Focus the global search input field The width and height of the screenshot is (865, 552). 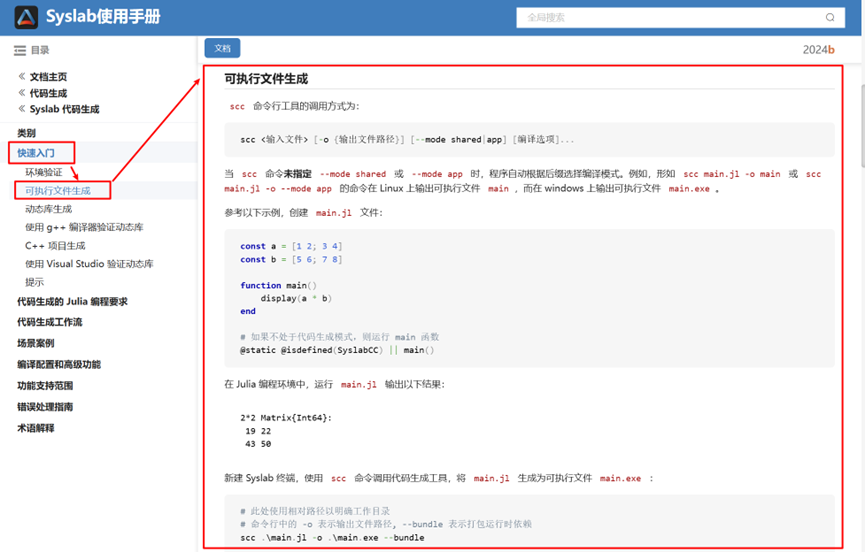(680, 18)
